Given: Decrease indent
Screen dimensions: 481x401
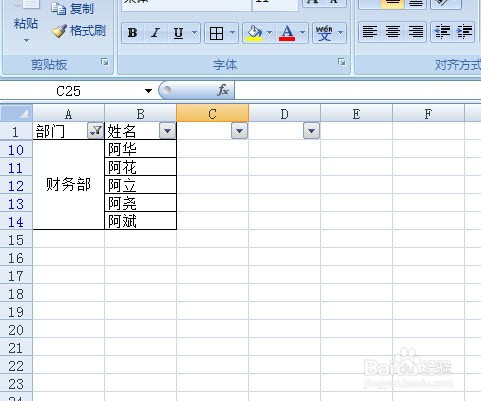Looking at the screenshot, I should [442, 32].
